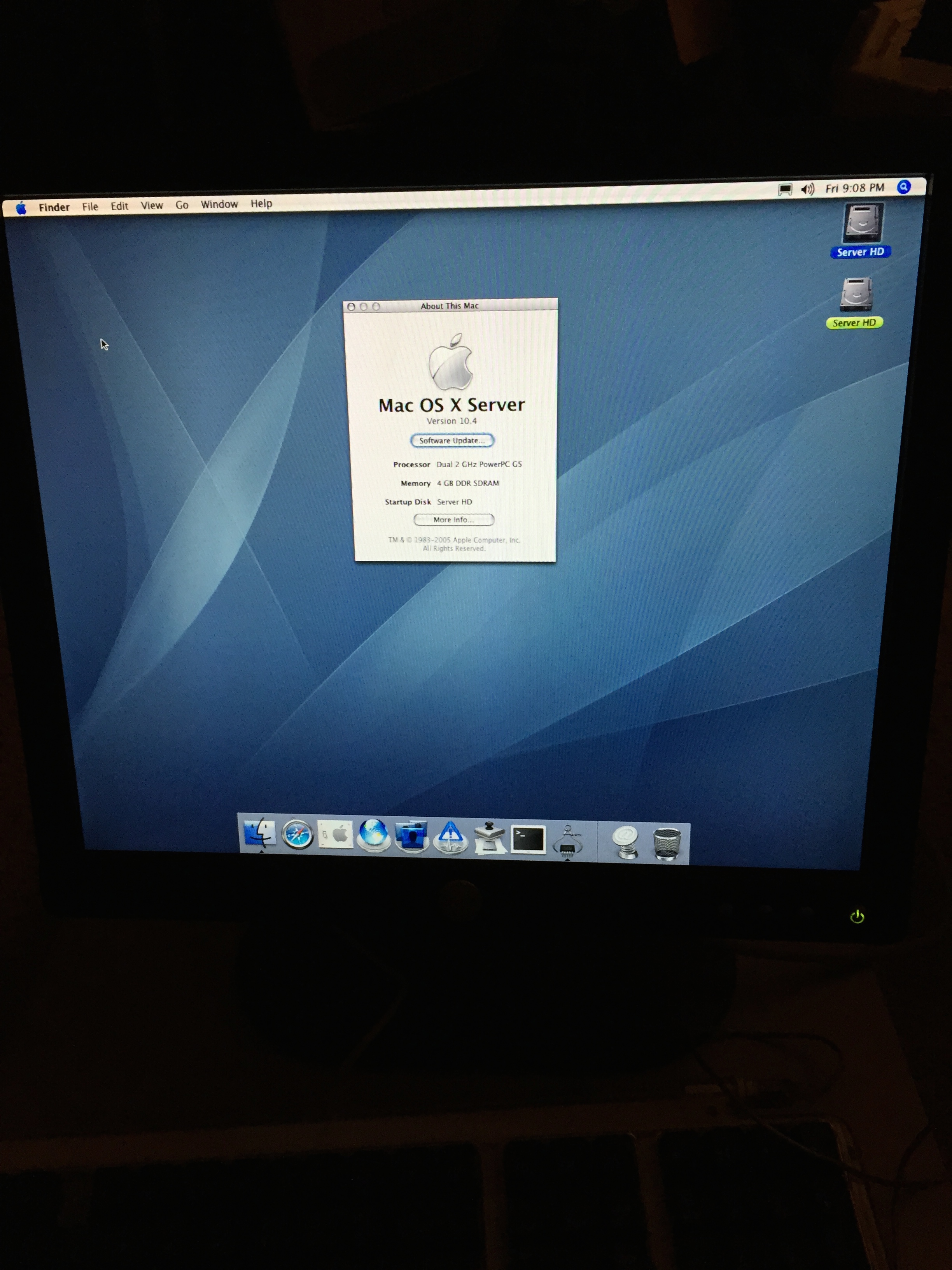
Task: Minimize the About This Mac window
Action: click(x=363, y=307)
